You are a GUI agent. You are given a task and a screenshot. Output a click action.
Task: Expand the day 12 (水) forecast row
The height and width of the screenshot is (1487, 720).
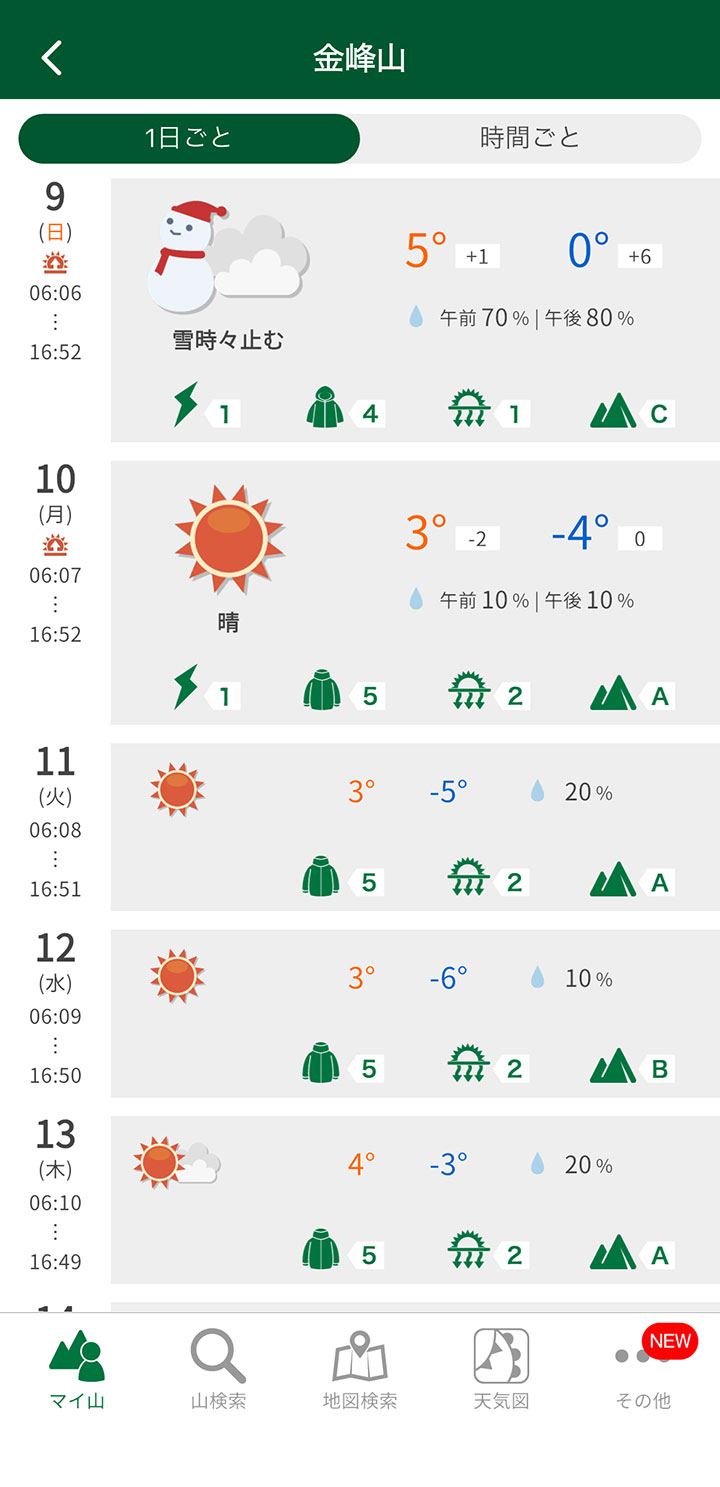pyautogui.click(x=415, y=1013)
